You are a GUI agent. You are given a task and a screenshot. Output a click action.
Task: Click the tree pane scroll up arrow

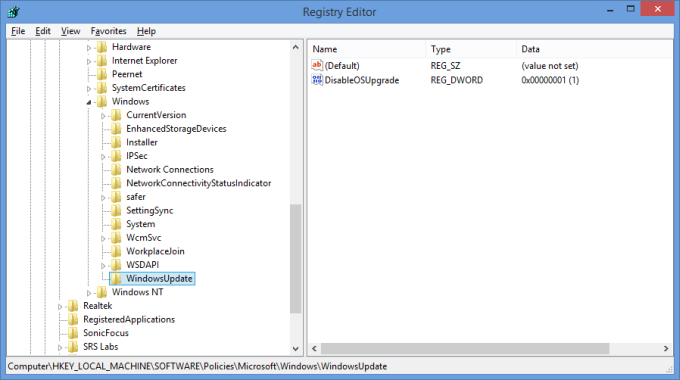click(296, 47)
